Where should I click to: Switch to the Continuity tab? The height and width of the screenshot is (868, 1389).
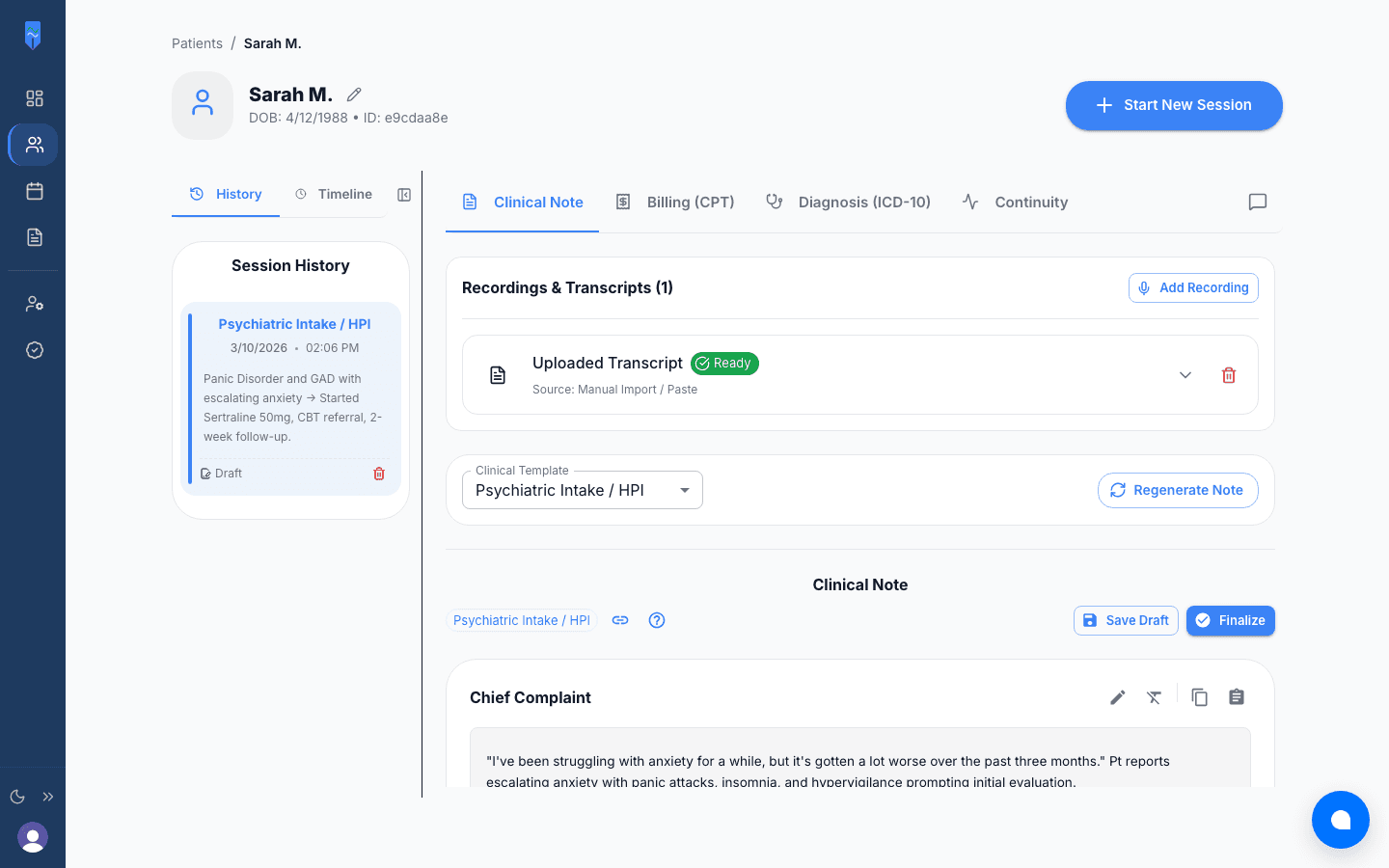coord(1015,203)
